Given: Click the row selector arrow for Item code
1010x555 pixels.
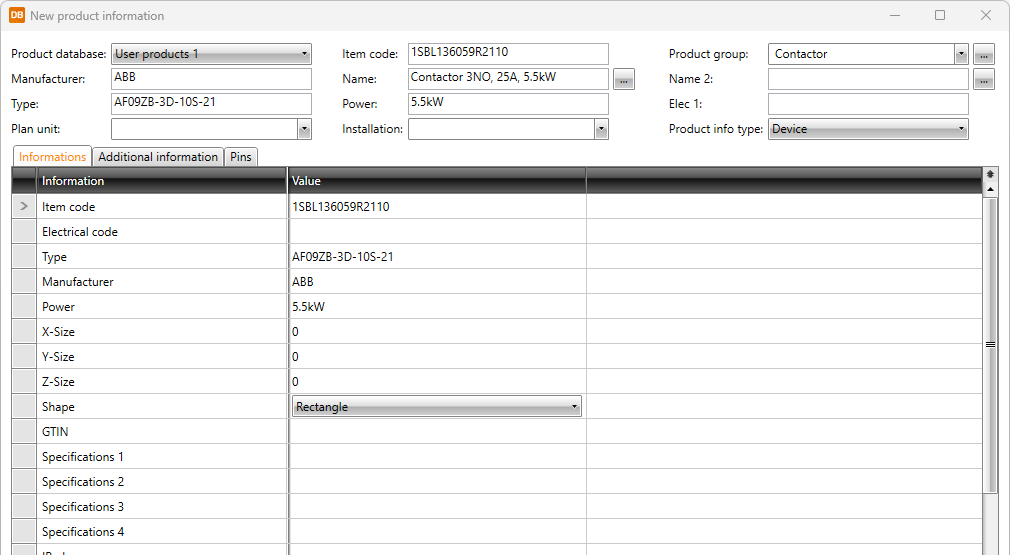Looking at the screenshot, I should (24, 207).
